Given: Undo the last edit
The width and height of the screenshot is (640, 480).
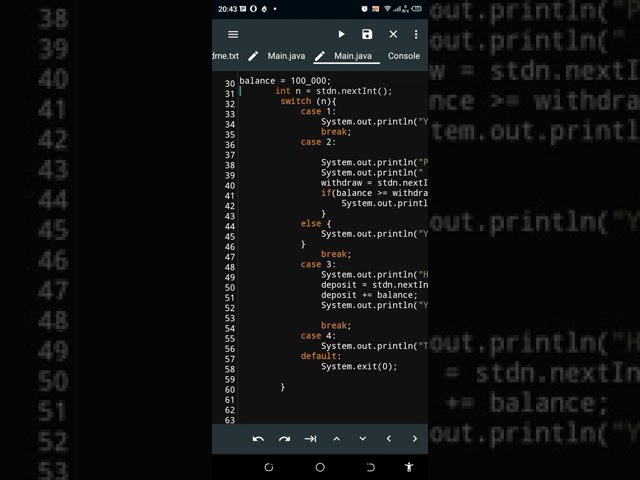Looking at the screenshot, I should click(258, 439).
